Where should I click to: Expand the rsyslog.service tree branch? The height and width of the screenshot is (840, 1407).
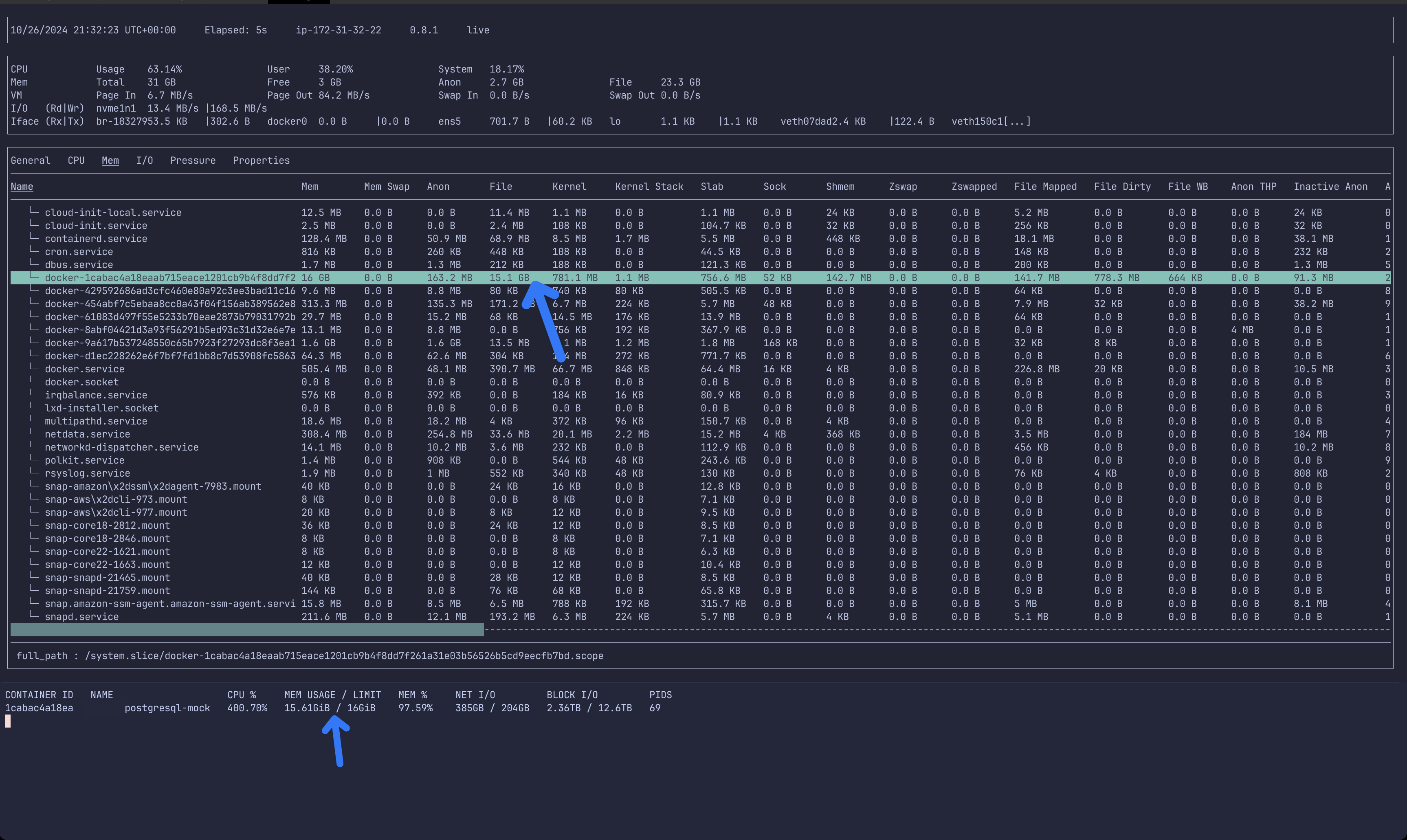(35, 473)
